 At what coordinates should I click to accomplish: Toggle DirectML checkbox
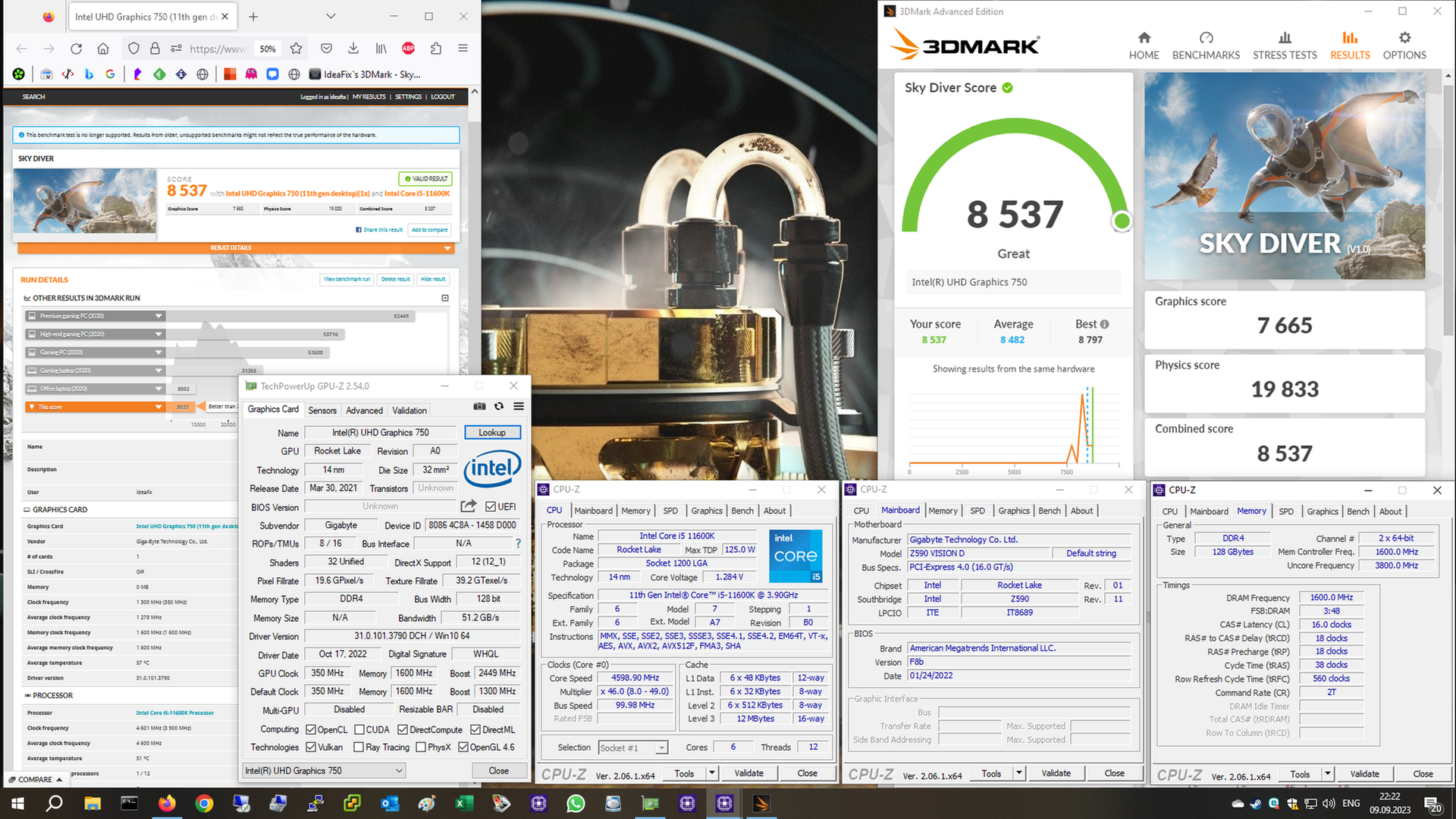click(x=475, y=730)
